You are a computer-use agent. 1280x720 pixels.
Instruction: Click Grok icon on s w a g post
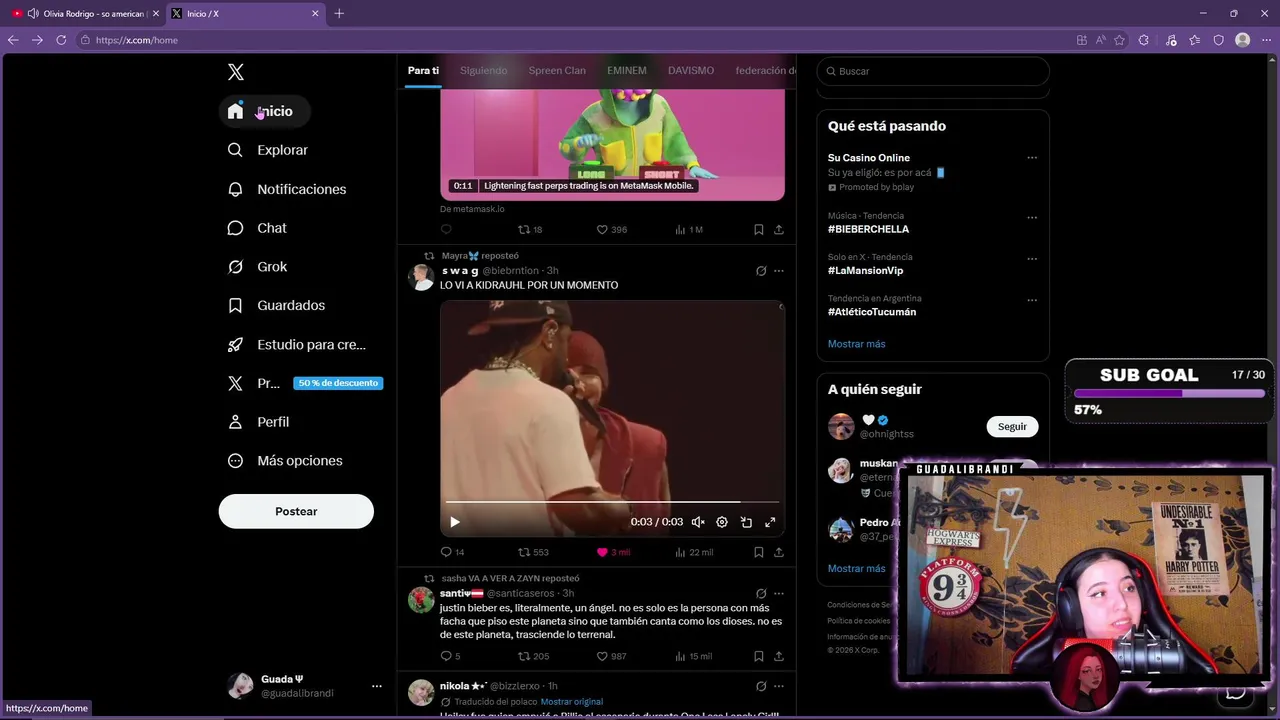pyautogui.click(x=761, y=271)
